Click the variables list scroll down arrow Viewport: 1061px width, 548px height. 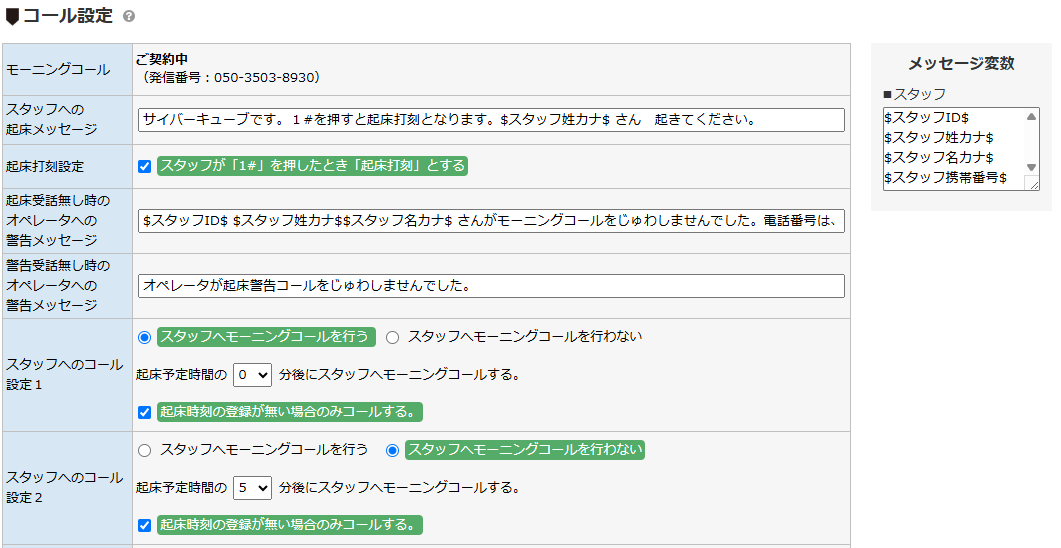point(1031,168)
